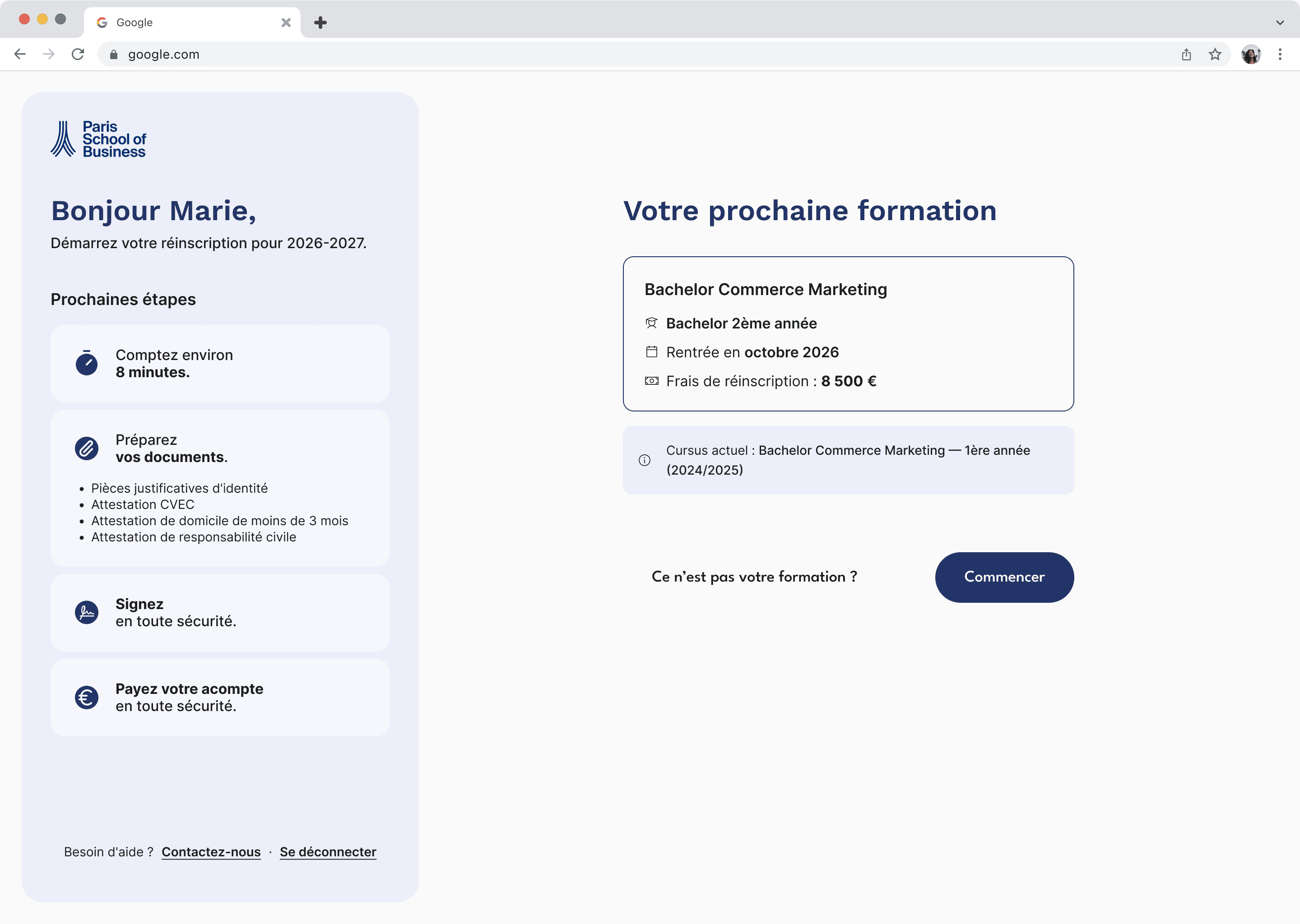Click the Paris School of Business logo
The image size is (1300, 924).
[98, 139]
